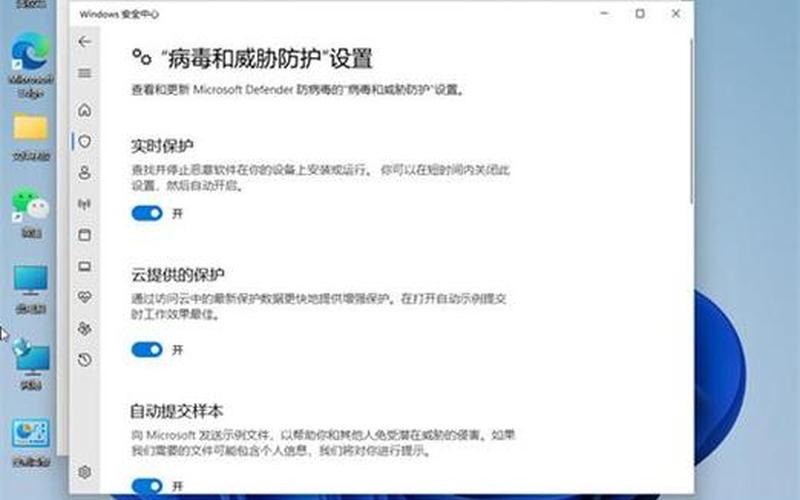Open the hamburger navigation menu
The height and width of the screenshot is (500, 800).
85,73
